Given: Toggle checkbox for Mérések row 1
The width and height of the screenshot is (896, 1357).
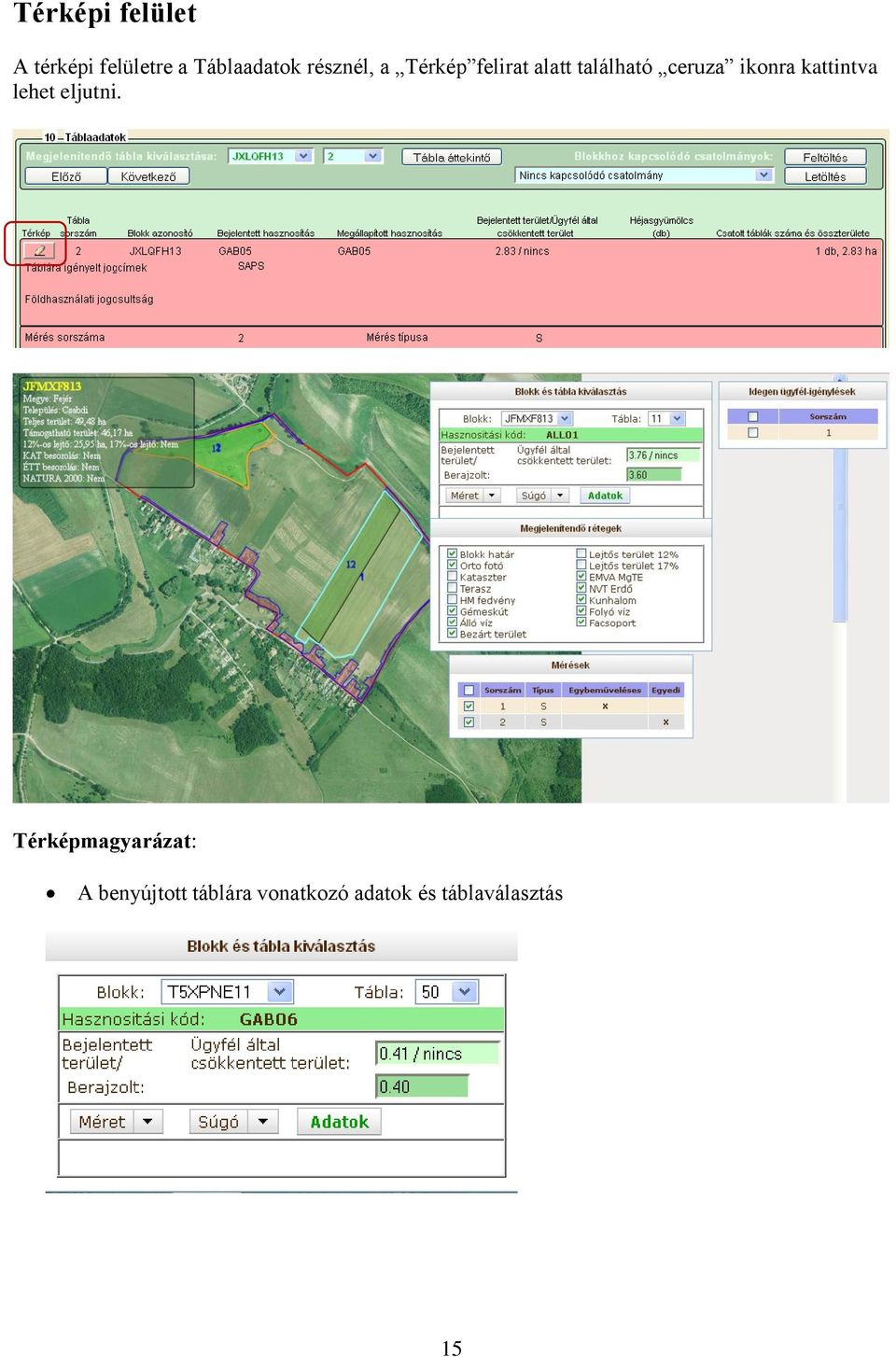Looking at the screenshot, I should click(469, 706).
